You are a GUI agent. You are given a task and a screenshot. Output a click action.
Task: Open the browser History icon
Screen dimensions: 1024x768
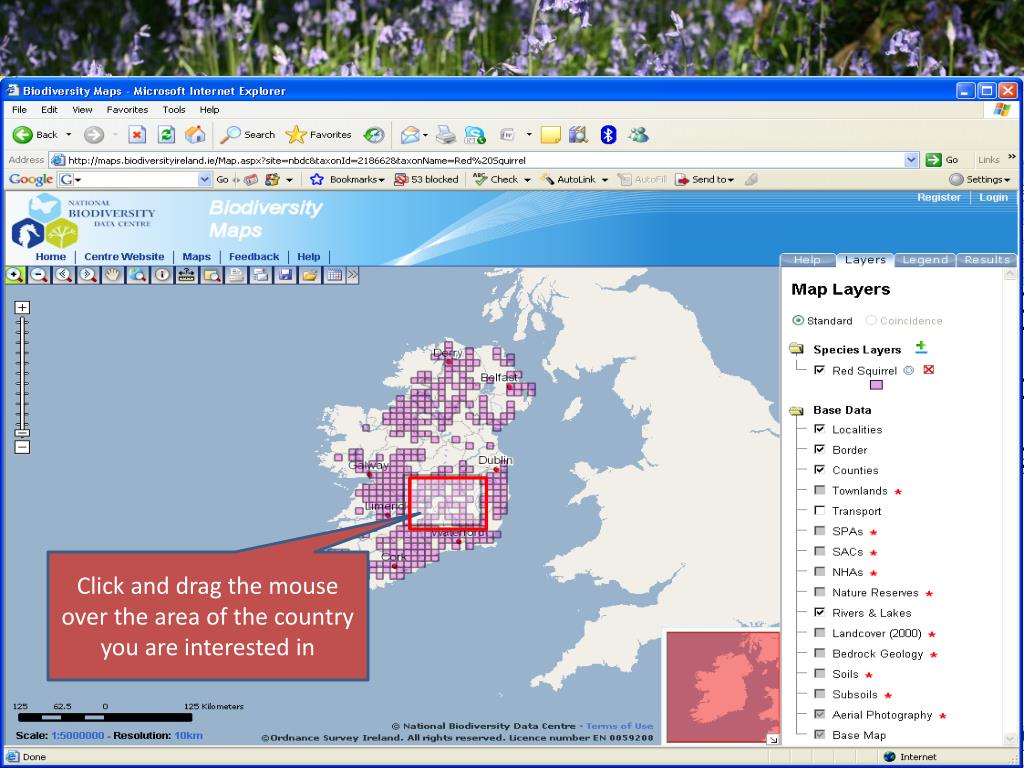coord(374,135)
